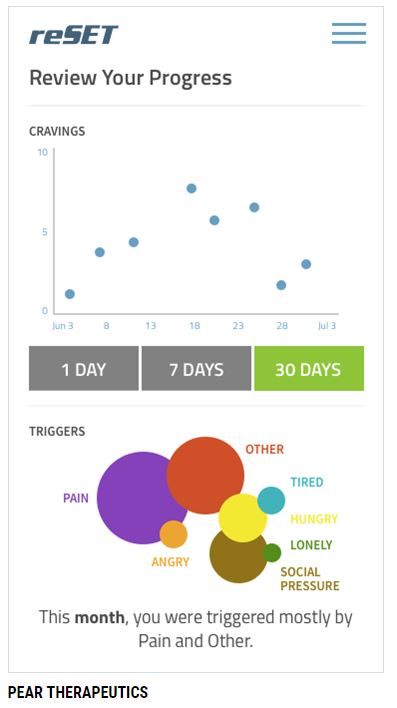397x708 pixels.
Task: Click the first craving point near Jun 3
Action: [x=70, y=294]
